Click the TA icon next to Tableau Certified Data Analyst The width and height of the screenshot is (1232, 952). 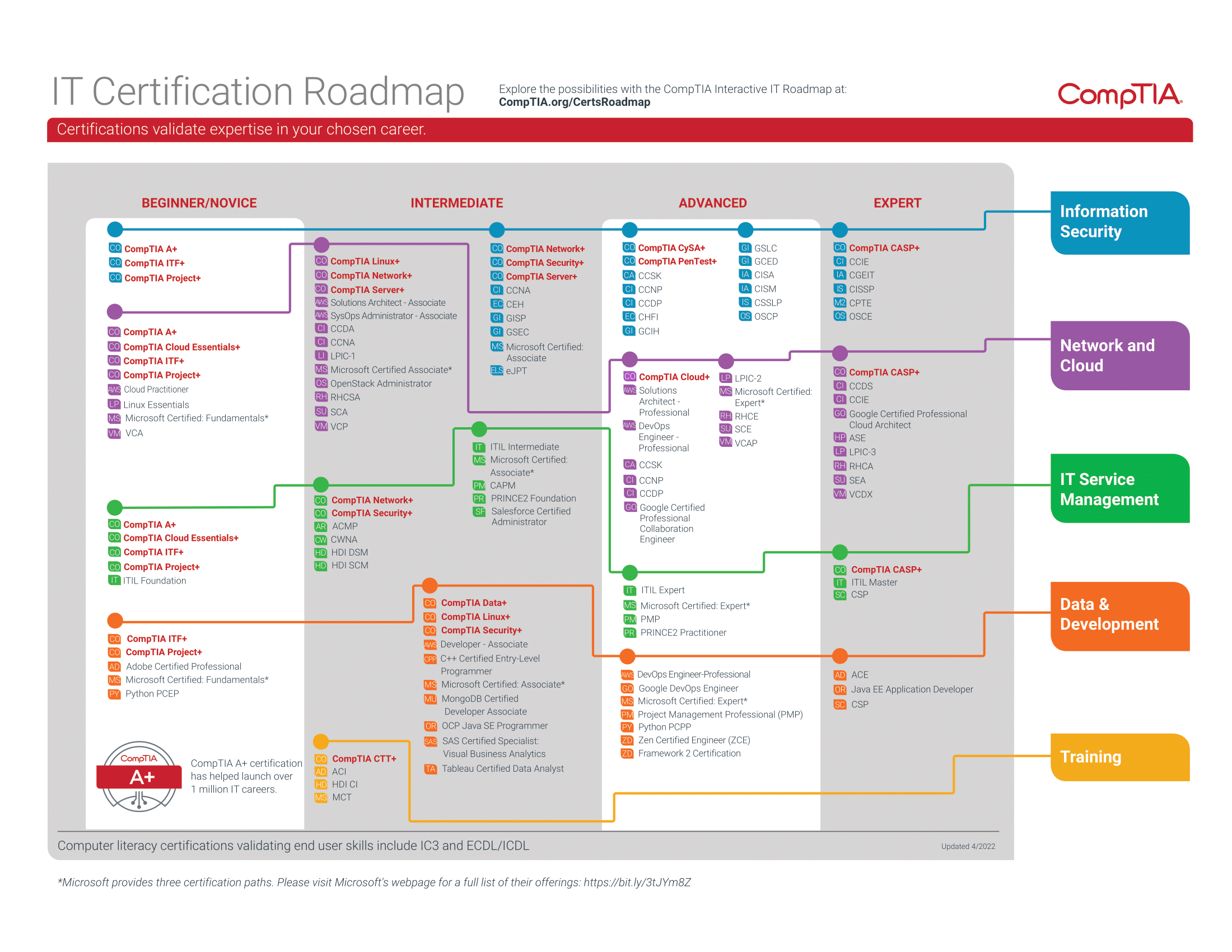(x=431, y=769)
